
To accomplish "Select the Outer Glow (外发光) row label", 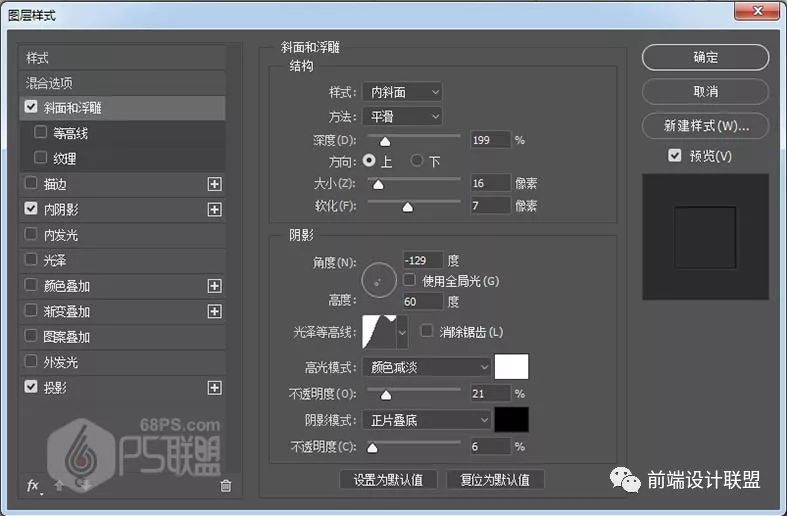I will point(61,362).
